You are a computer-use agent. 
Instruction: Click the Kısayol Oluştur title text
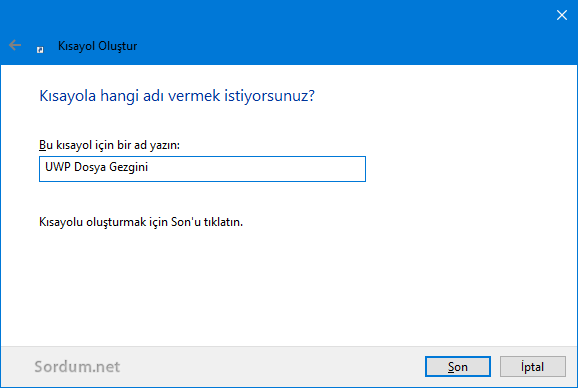98,46
